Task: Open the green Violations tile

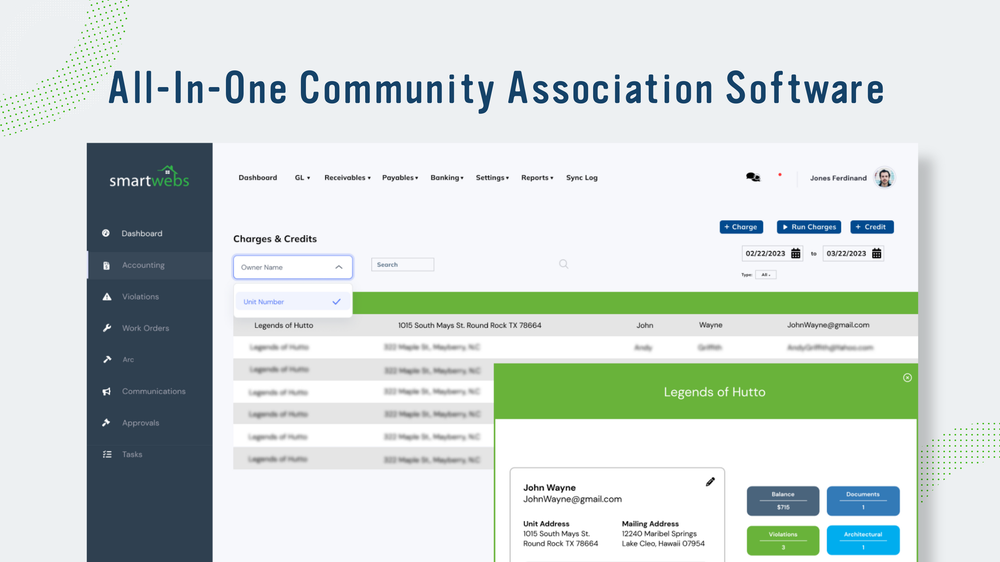Action: [x=783, y=540]
